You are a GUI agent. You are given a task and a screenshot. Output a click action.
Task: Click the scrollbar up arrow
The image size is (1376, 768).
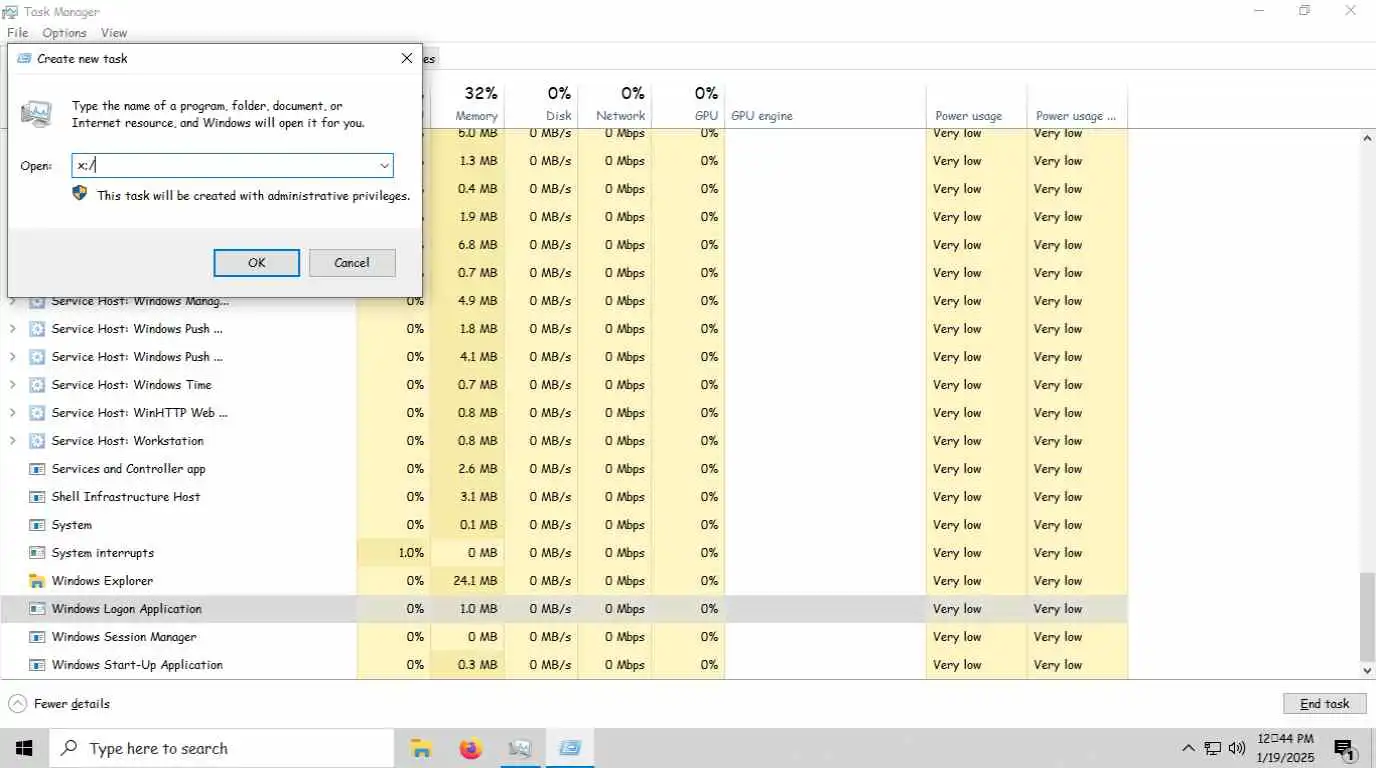(1367, 138)
